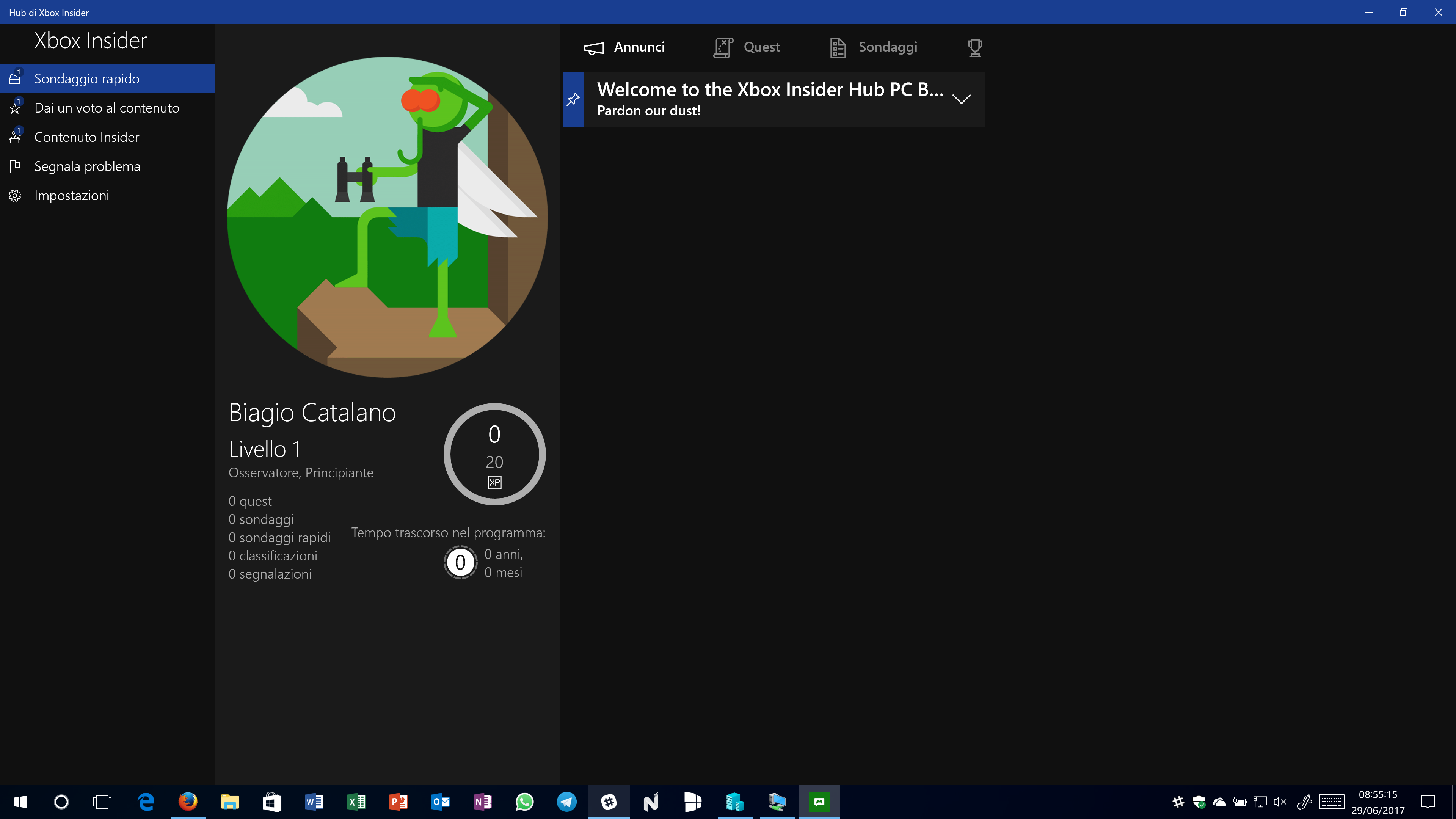Switch to Xbox Insider Hub taskbar icon

point(819,802)
